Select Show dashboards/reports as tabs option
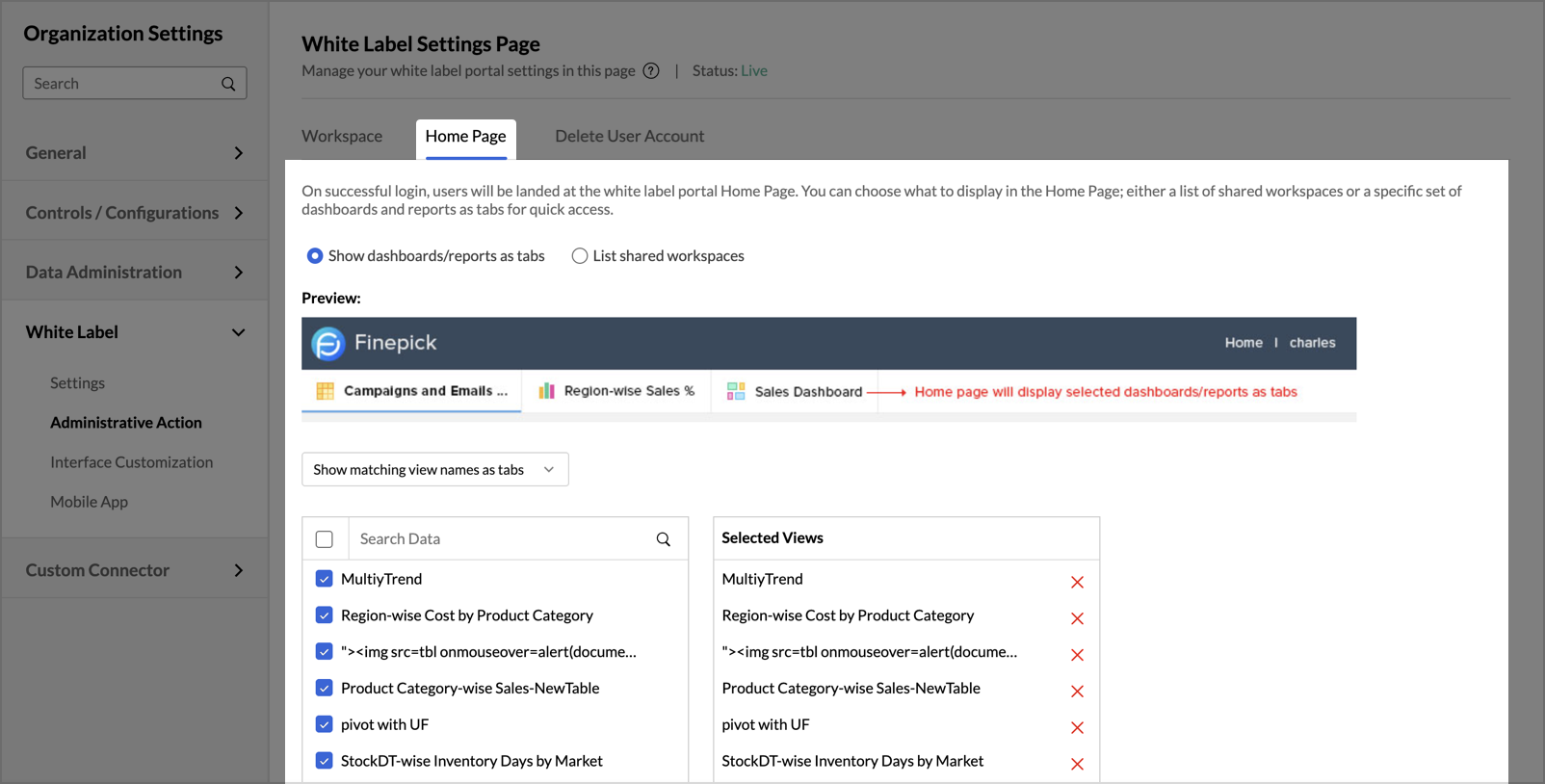Image resolution: width=1545 pixels, height=784 pixels. pos(315,256)
